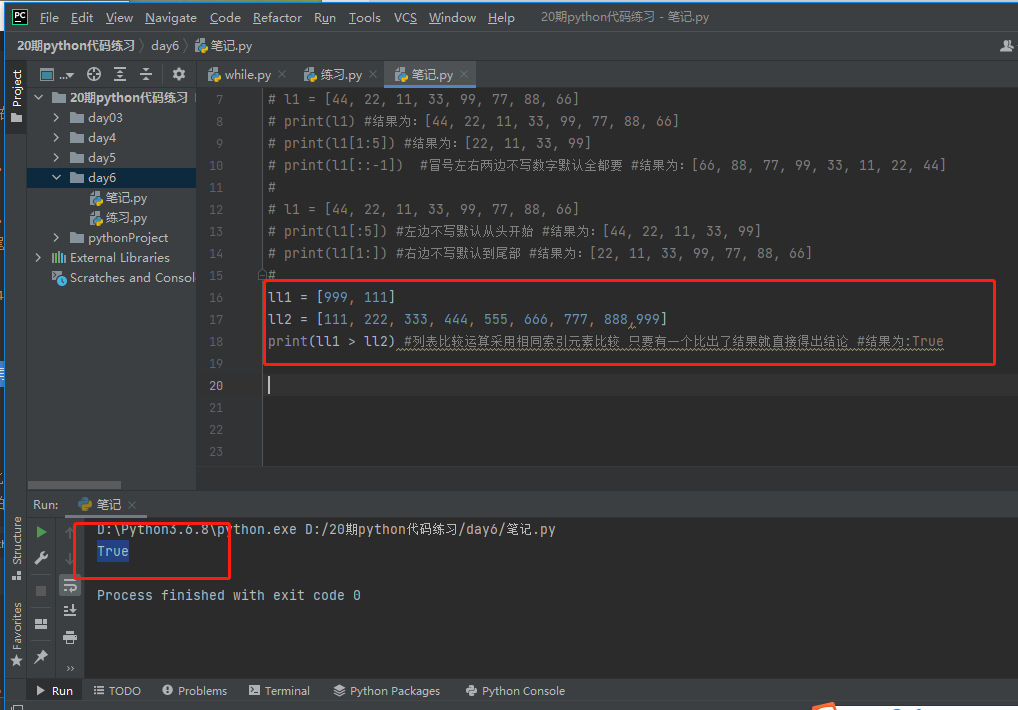The image size is (1018, 710).
Task: Open the Refactor menu
Action: [x=277, y=18]
